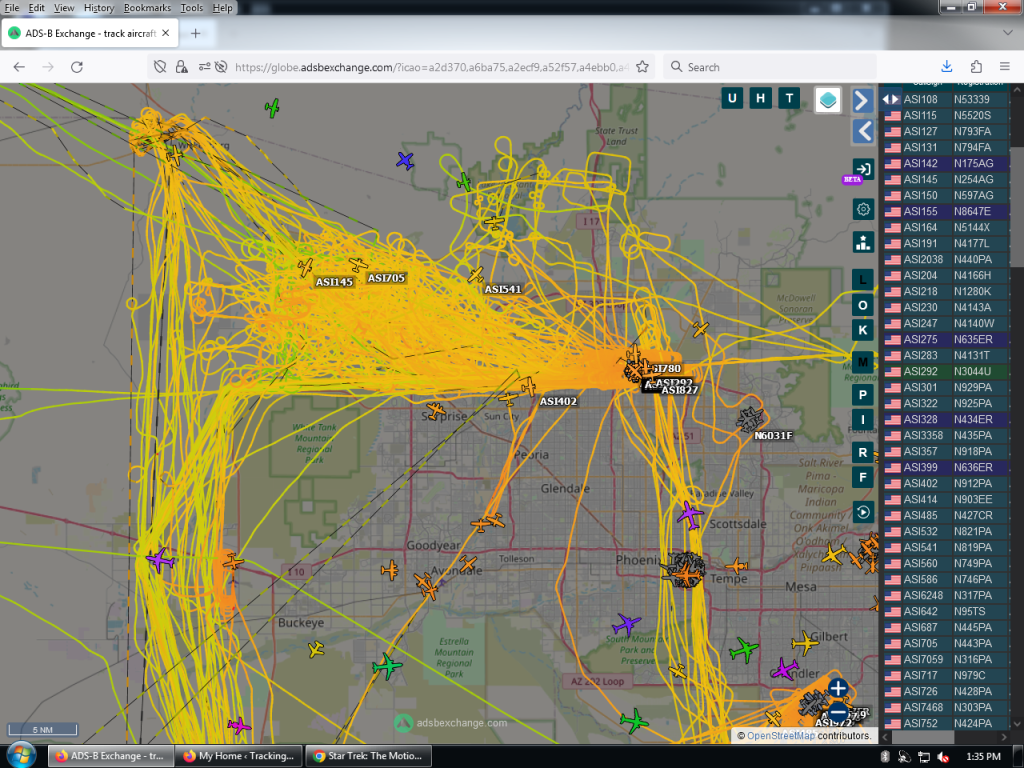
Task: Select aircraft ASI402 on the map
Action: pyautogui.click(x=528, y=386)
